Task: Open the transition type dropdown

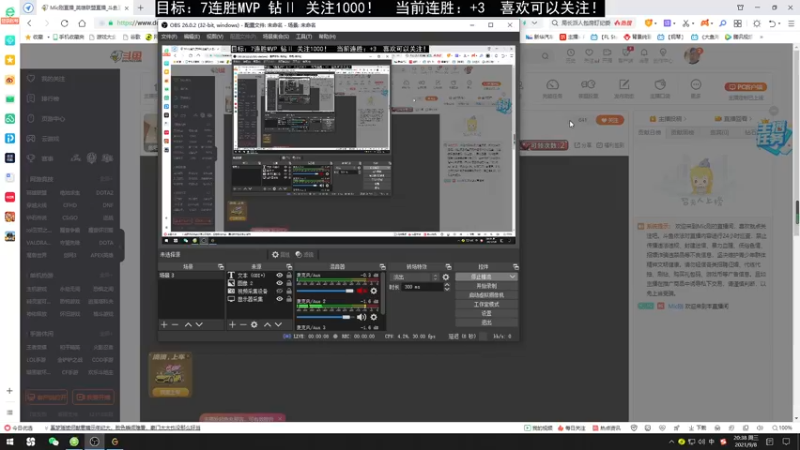Action: (x=414, y=277)
